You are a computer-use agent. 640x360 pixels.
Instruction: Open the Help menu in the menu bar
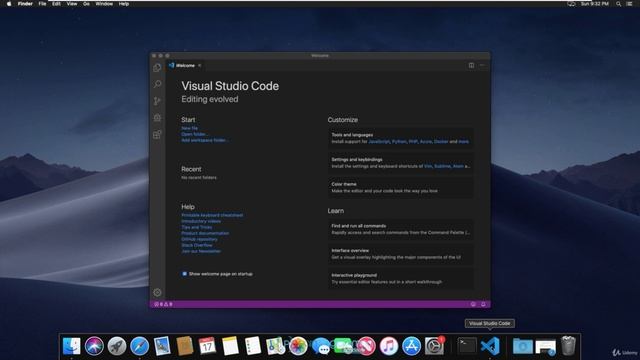(124, 4)
